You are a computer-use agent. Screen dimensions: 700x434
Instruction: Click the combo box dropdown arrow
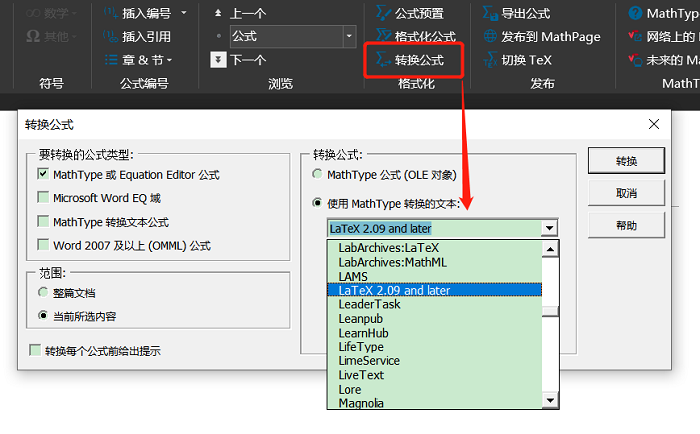[x=550, y=228]
